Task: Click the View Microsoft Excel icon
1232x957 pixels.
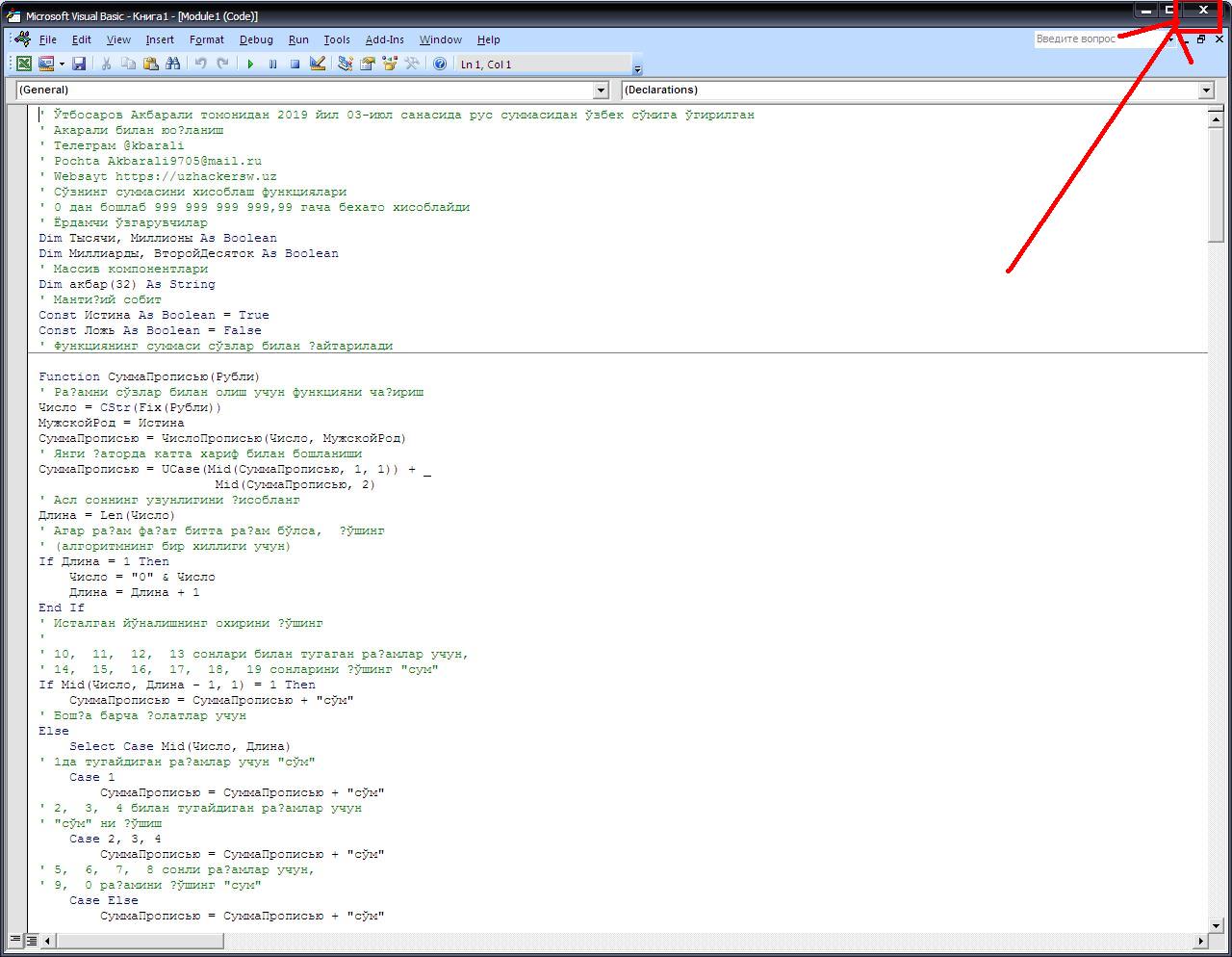Action: coord(24,65)
